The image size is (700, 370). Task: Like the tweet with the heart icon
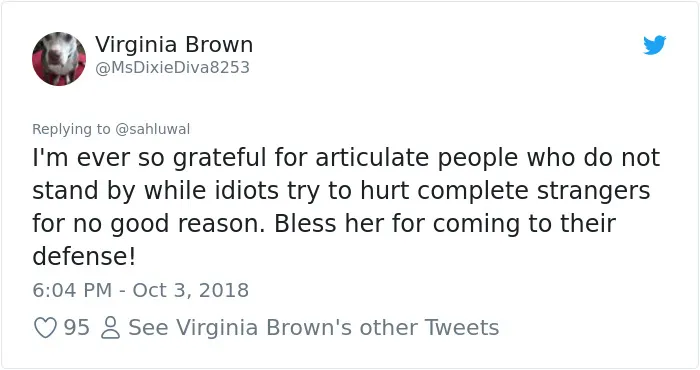pos(46,328)
